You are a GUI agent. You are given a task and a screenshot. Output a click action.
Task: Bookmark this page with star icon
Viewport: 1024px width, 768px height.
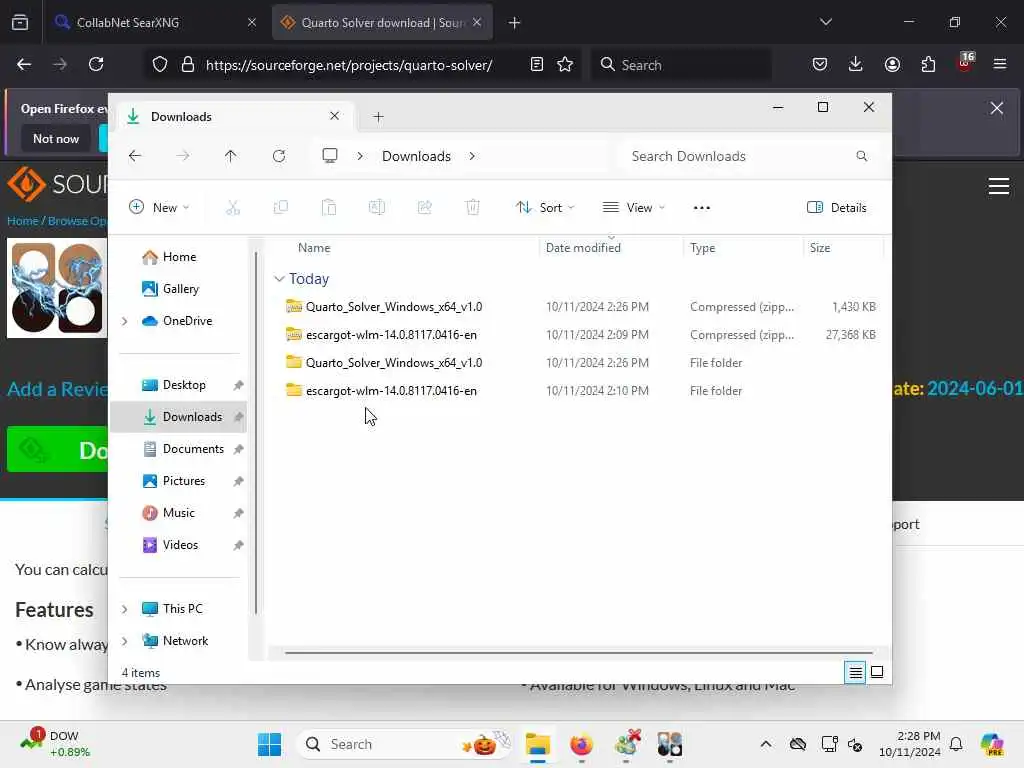coord(565,64)
